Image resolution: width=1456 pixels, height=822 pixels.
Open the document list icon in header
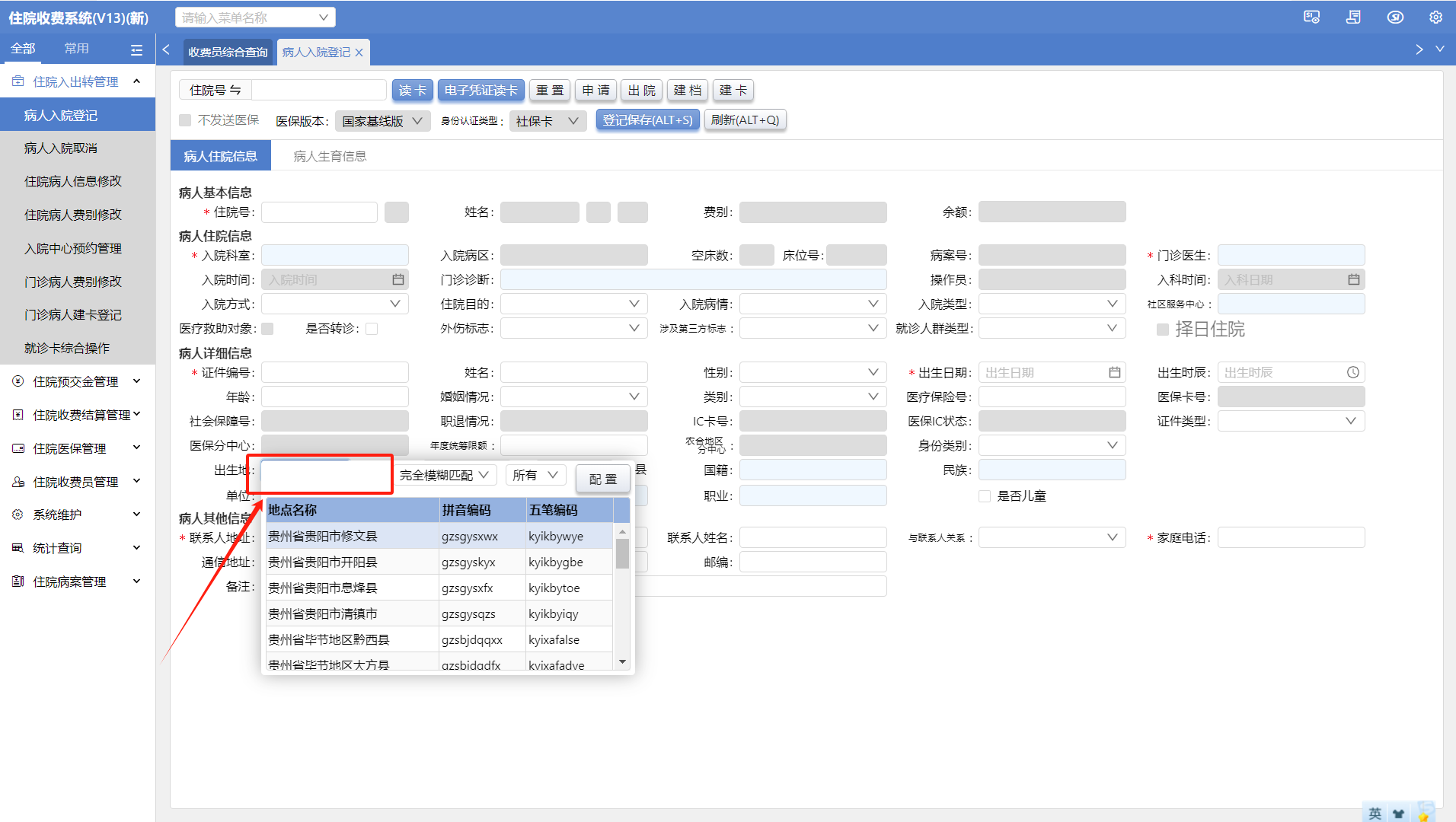click(x=1353, y=17)
